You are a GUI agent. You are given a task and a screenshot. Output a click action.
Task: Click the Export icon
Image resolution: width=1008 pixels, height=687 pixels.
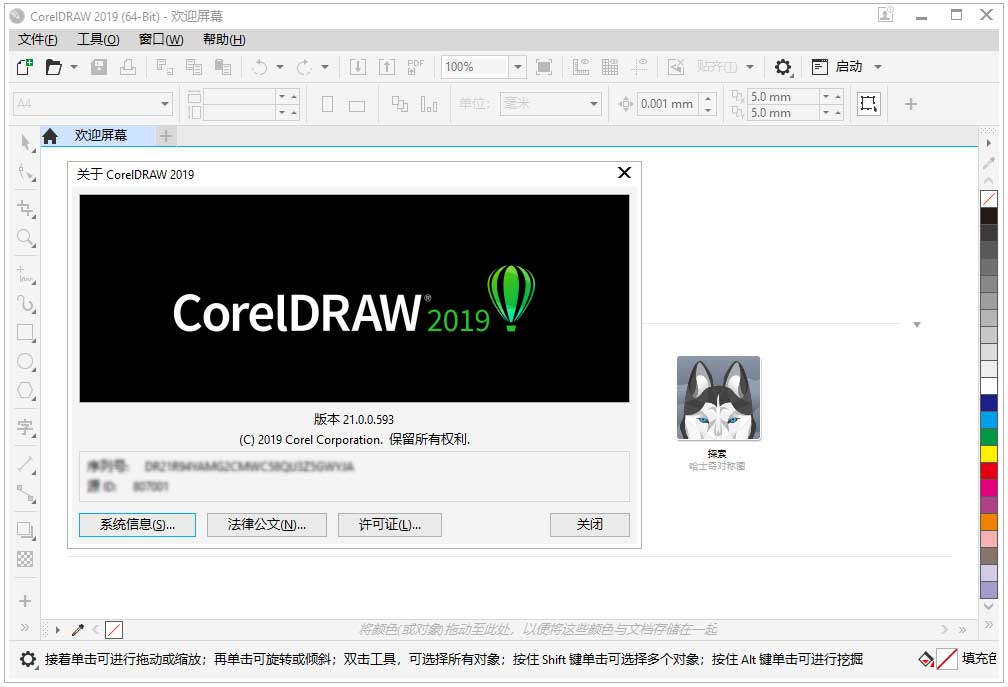click(x=386, y=67)
